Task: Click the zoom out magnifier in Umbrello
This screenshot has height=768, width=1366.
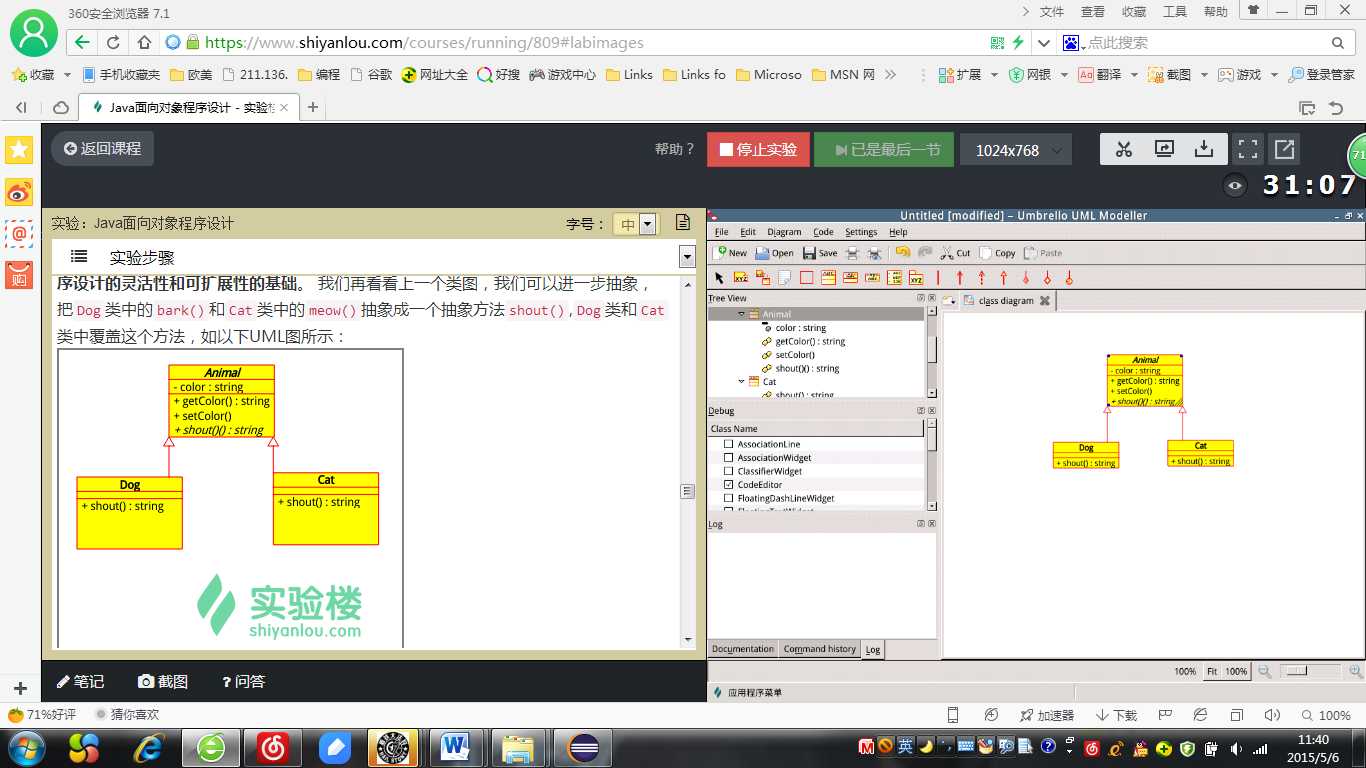Action: [x=1264, y=671]
